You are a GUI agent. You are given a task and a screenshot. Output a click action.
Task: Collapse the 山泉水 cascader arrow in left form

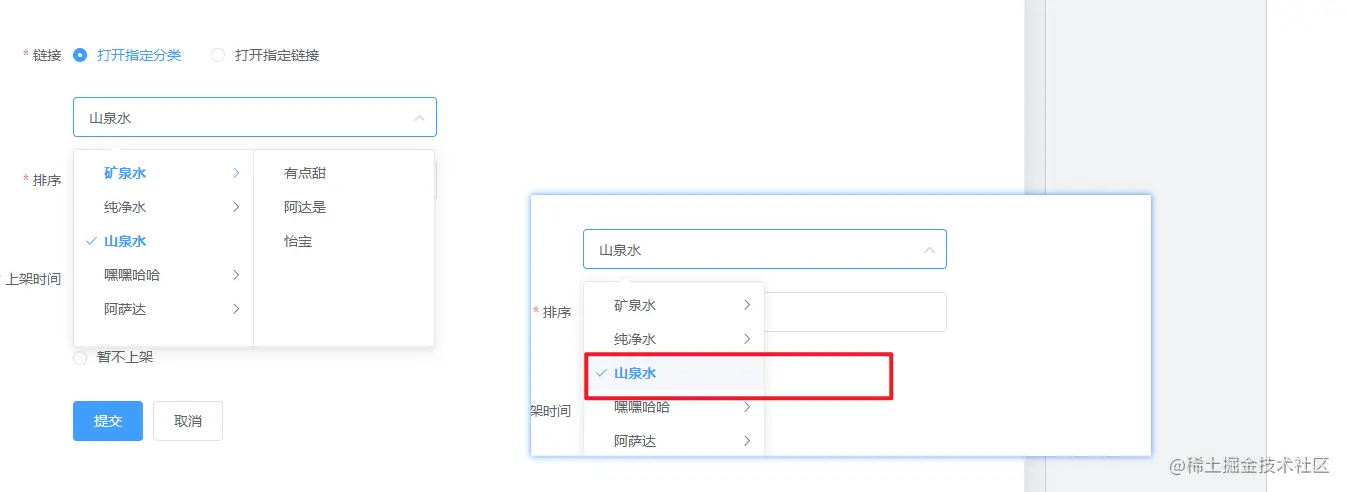(419, 118)
